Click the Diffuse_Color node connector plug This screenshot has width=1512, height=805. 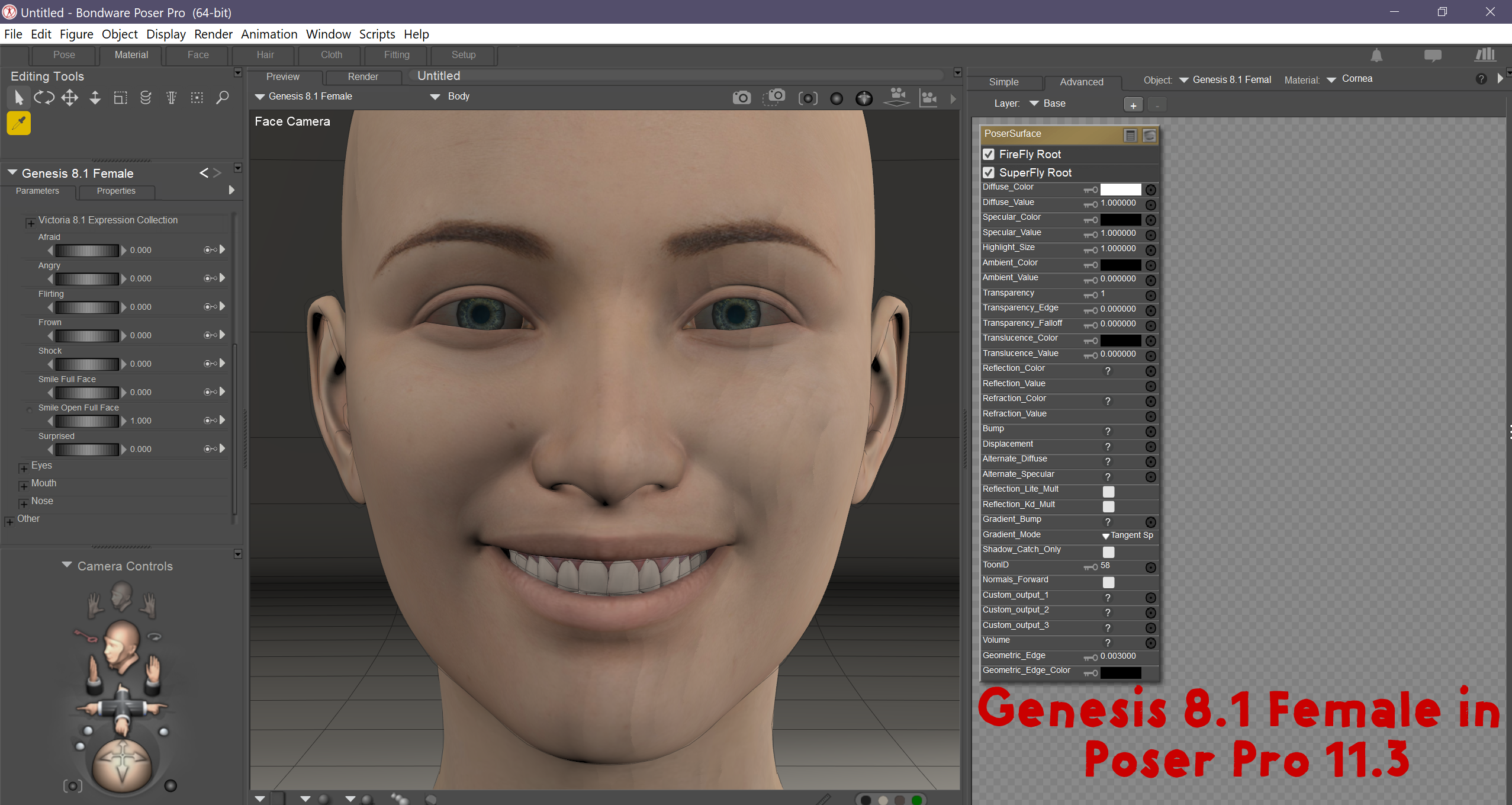[x=1150, y=190]
